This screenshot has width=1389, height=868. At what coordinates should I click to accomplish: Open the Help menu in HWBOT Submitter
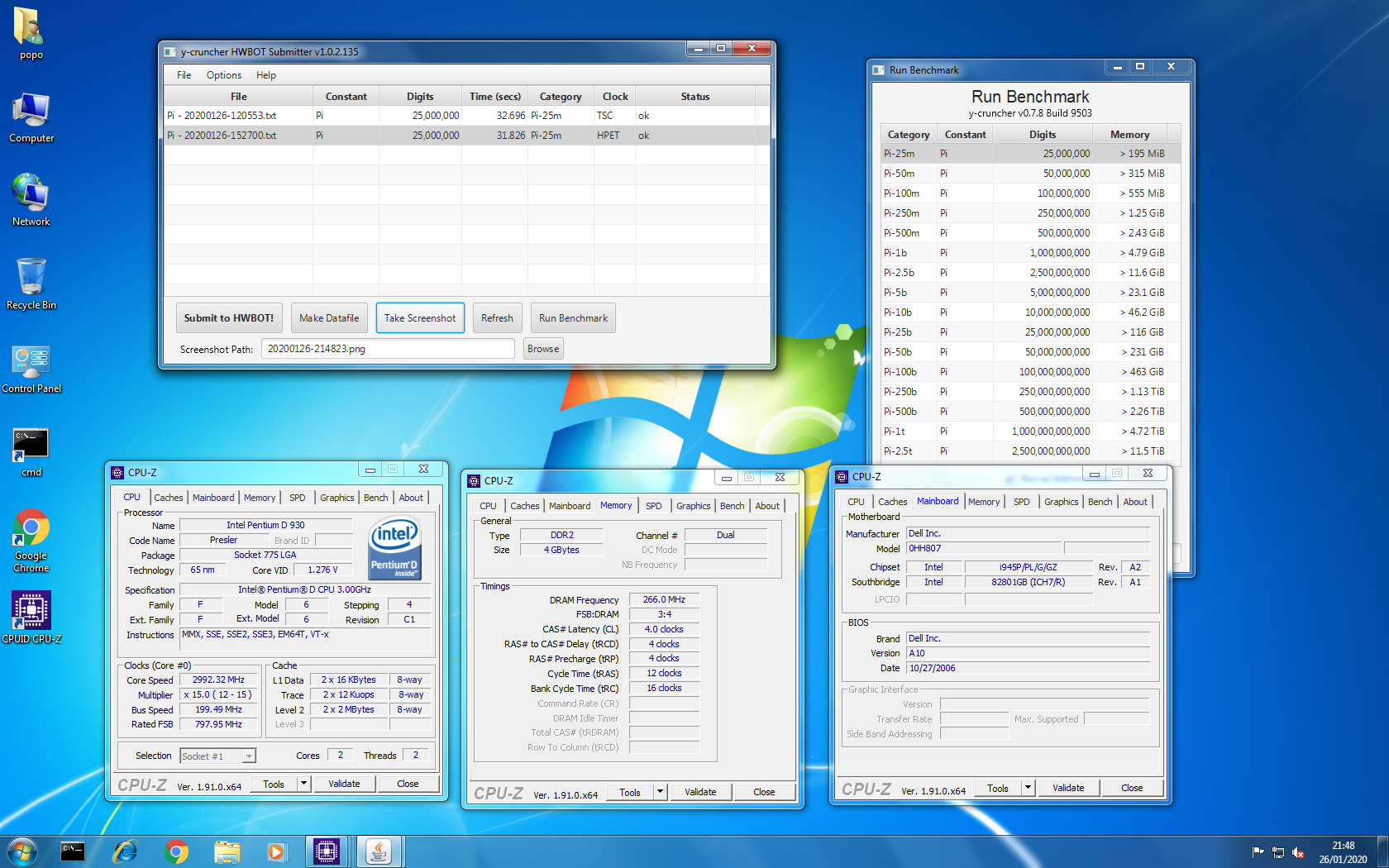[x=265, y=75]
